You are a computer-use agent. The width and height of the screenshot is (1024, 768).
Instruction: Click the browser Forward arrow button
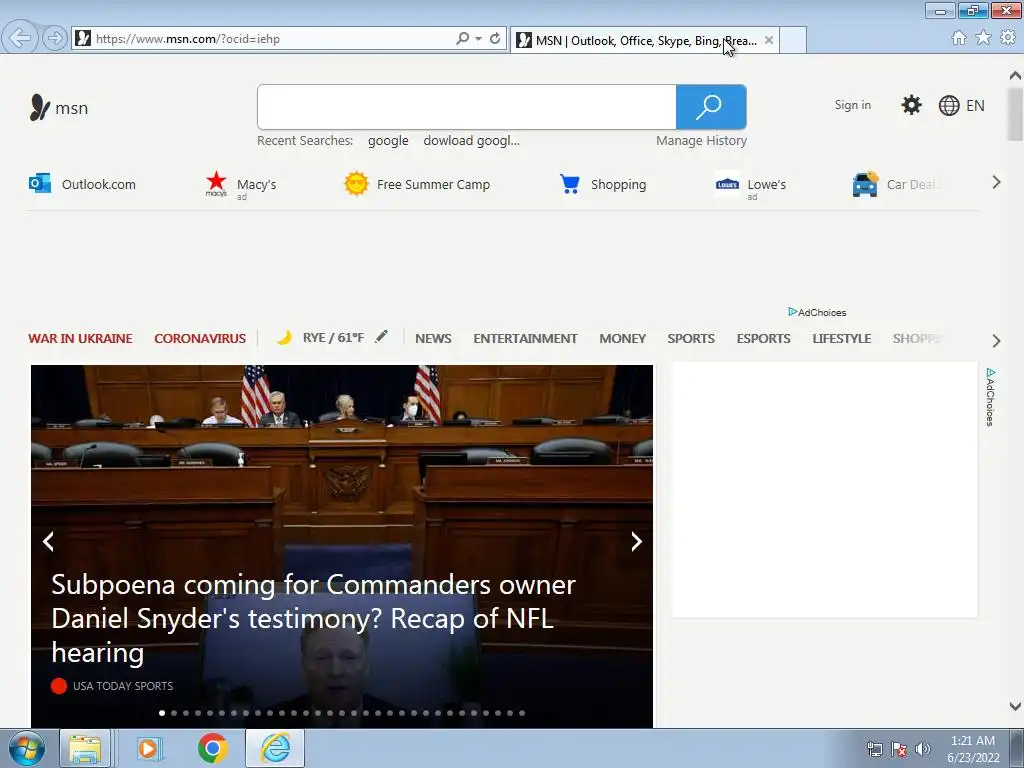pos(55,39)
